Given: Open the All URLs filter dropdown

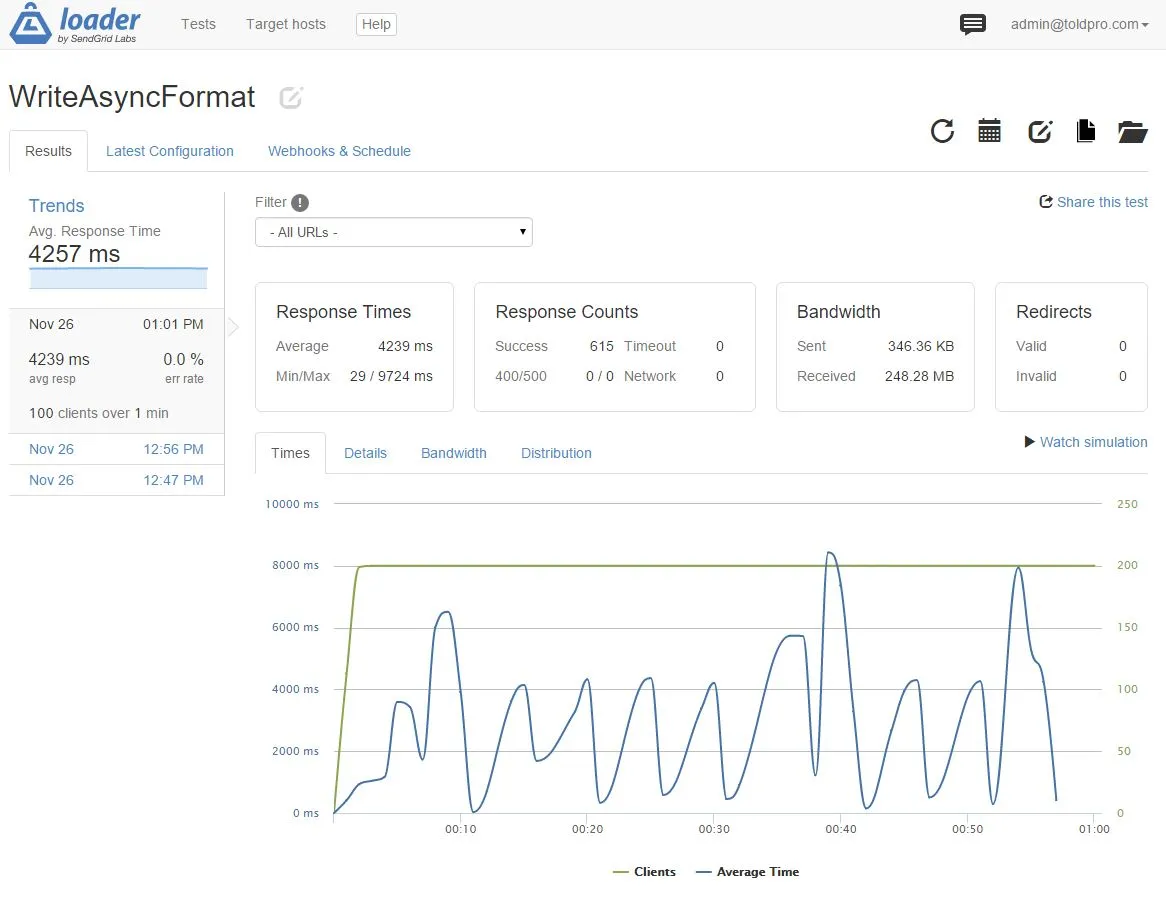Looking at the screenshot, I should (x=393, y=232).
